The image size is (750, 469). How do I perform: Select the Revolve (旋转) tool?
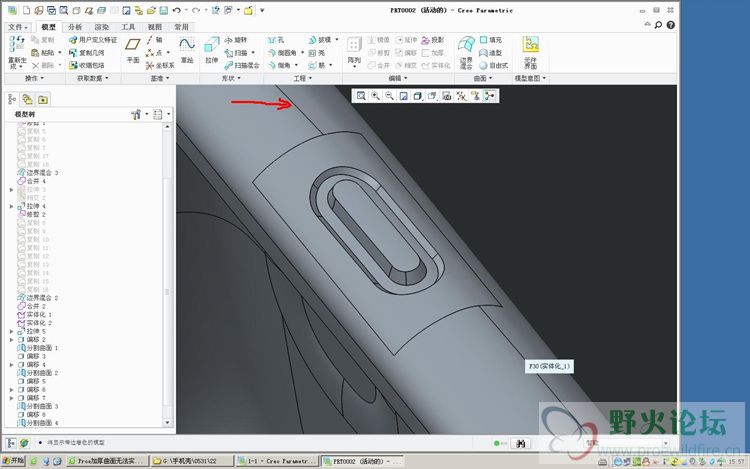pos(236,40)
